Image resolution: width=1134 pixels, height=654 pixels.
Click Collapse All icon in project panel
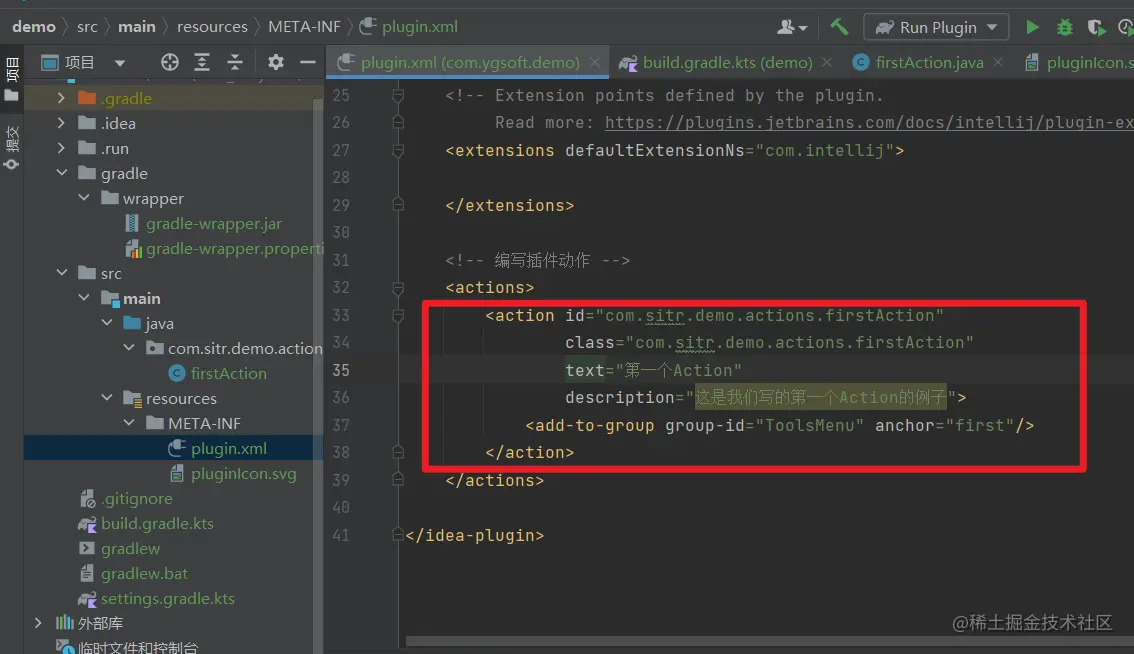tap(234, 62)
